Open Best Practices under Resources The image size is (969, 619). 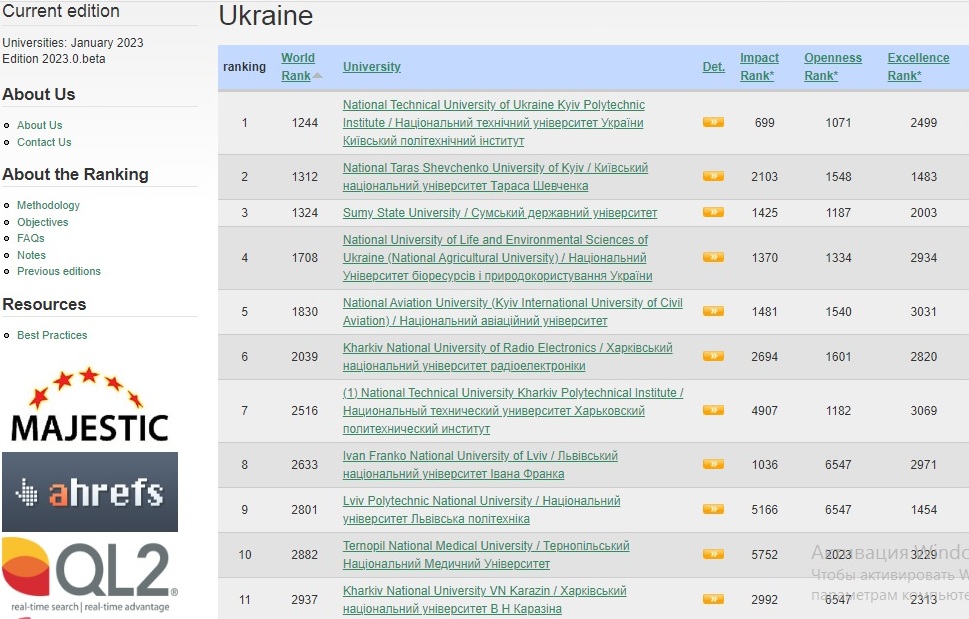52,335
